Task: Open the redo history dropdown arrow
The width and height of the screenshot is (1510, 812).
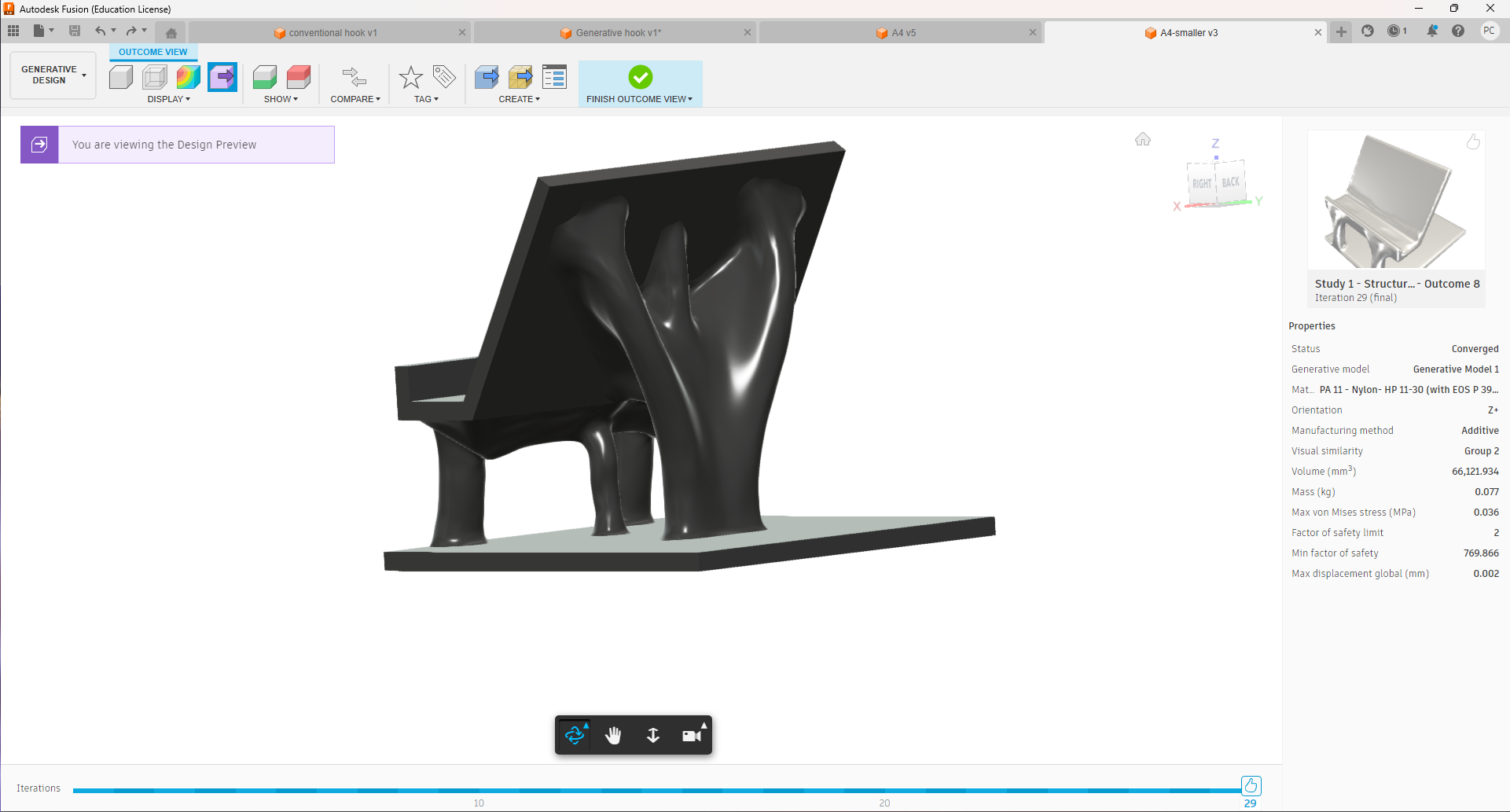Action: click(x=145, y=31)
